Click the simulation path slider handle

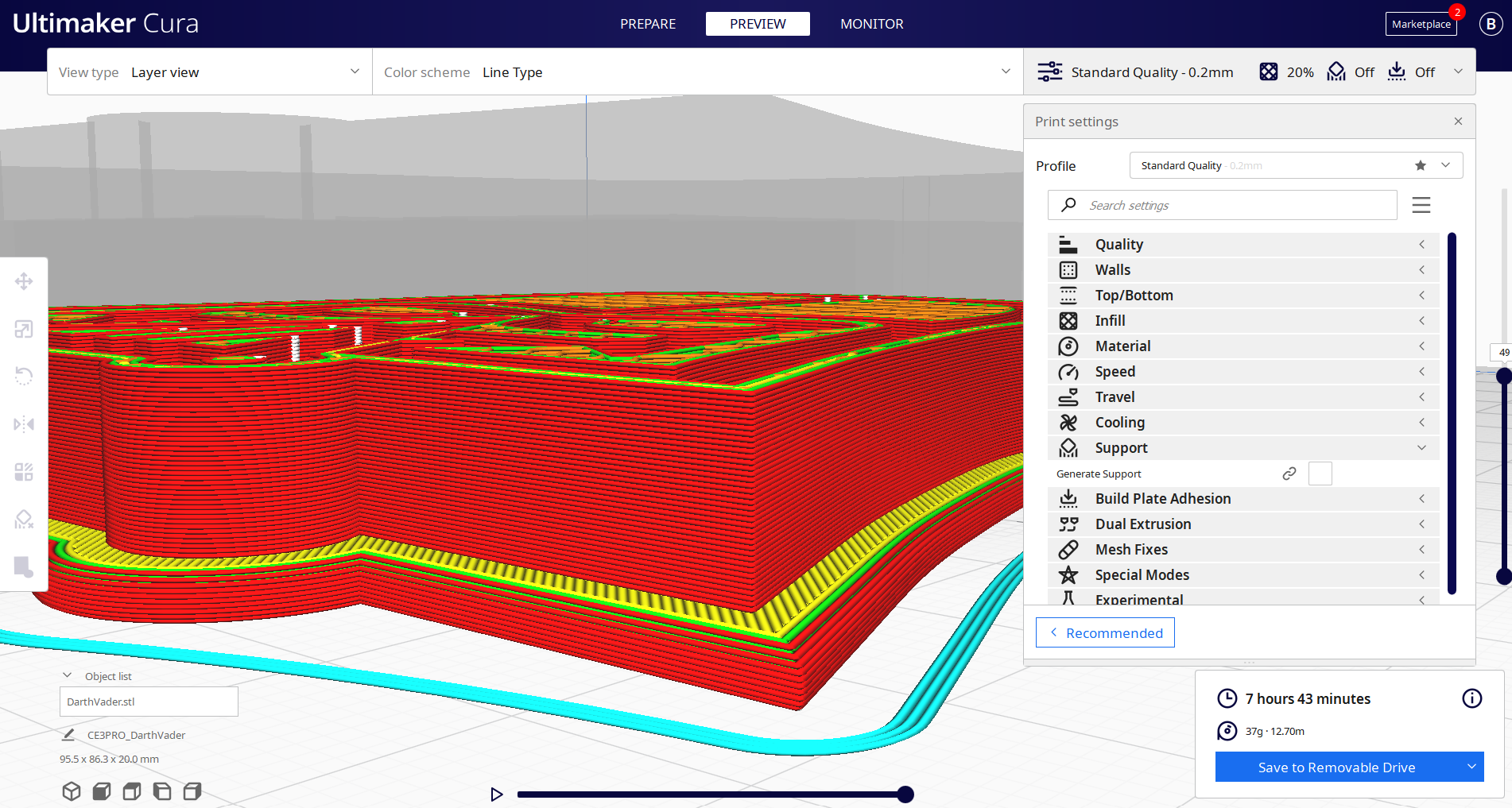tap(905, 794)
